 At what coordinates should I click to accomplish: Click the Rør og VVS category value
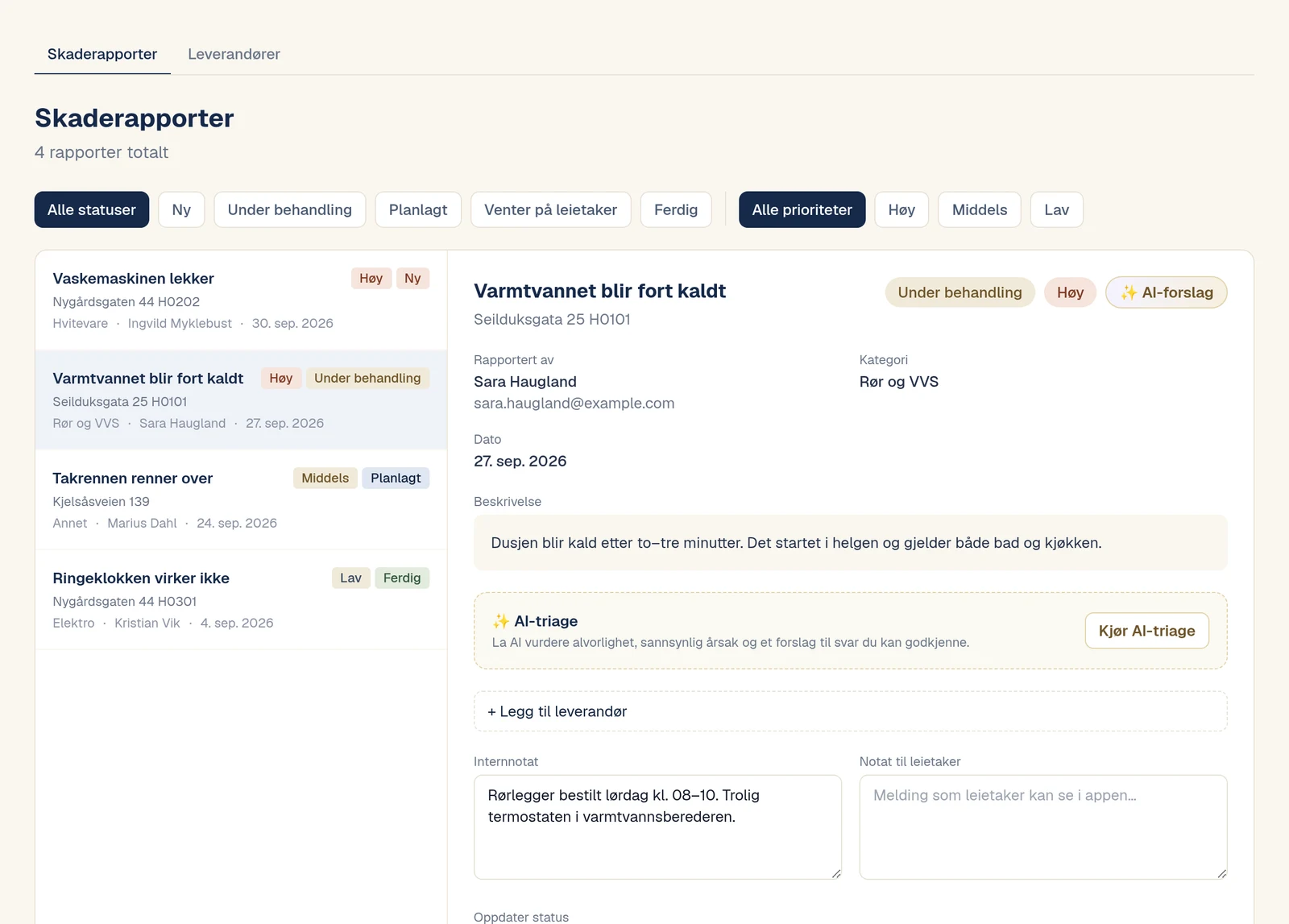tap(899, 382)
